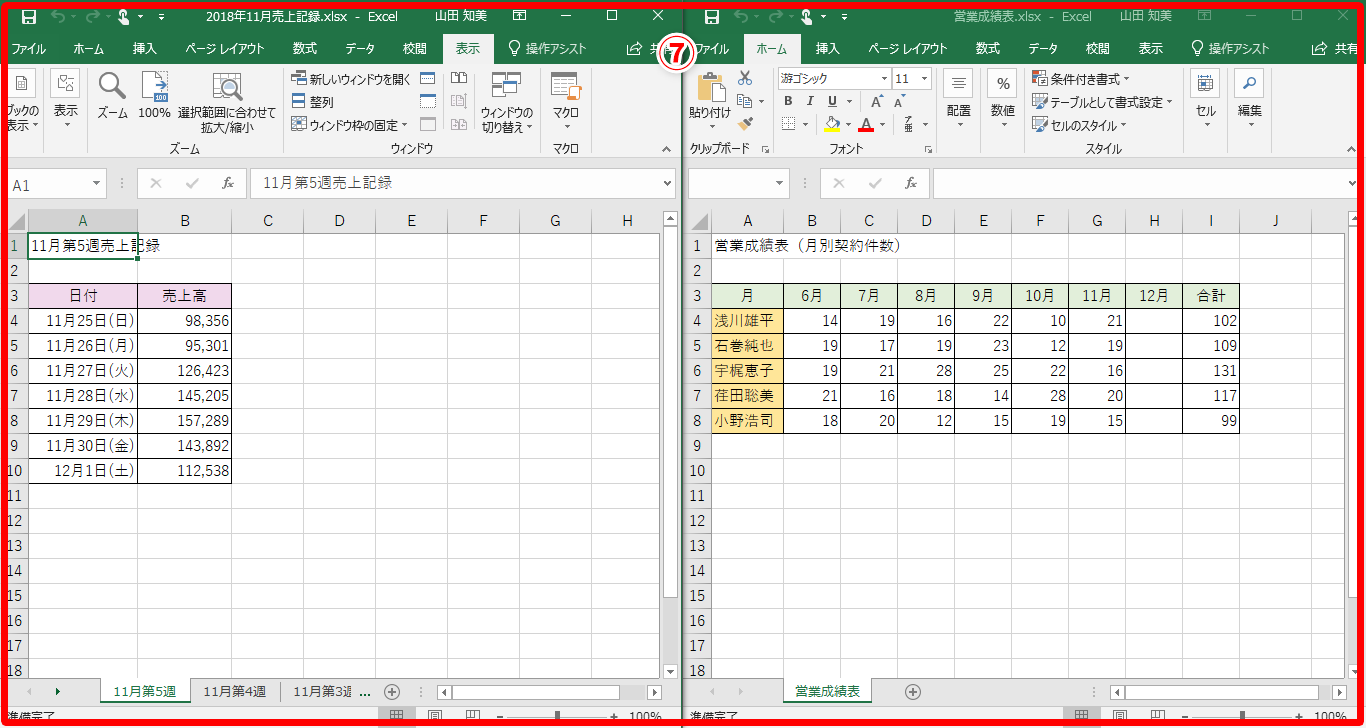This screenshot has height=728, width=1366.
Task: Switch to データ tab in 営業成績表 window
Action: click(x=1043, y=49)
